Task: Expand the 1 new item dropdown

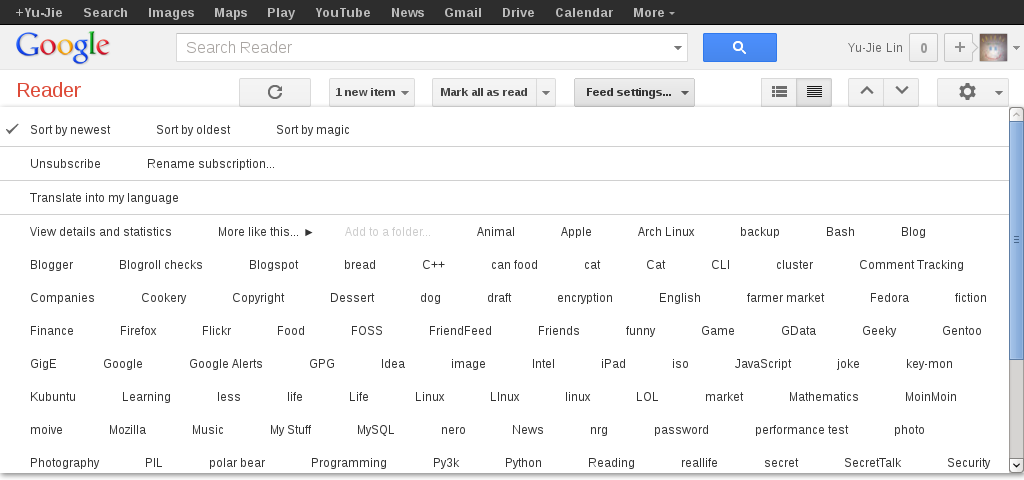Action: (372, 92)
